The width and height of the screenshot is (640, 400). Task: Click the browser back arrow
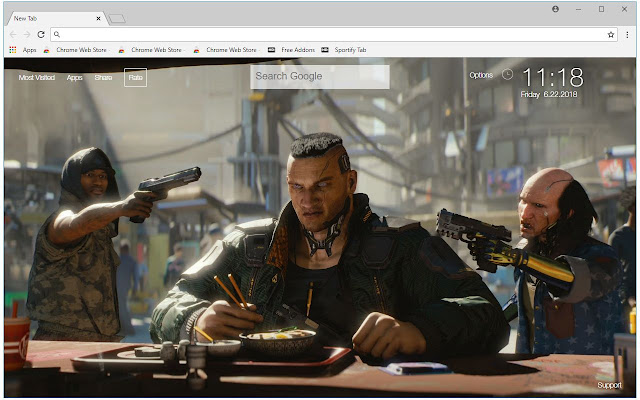tap(13, 35)
